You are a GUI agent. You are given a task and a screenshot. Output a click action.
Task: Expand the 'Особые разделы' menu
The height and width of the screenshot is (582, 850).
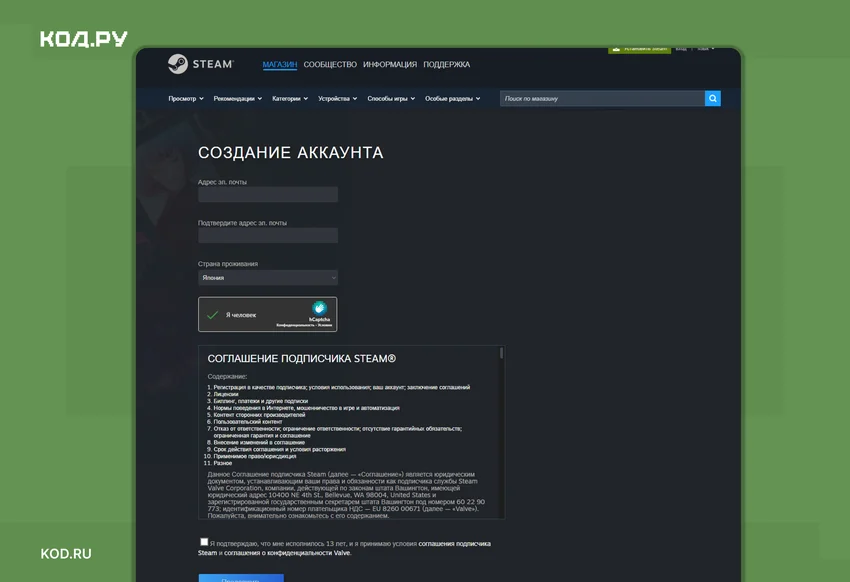pos(452,99)
